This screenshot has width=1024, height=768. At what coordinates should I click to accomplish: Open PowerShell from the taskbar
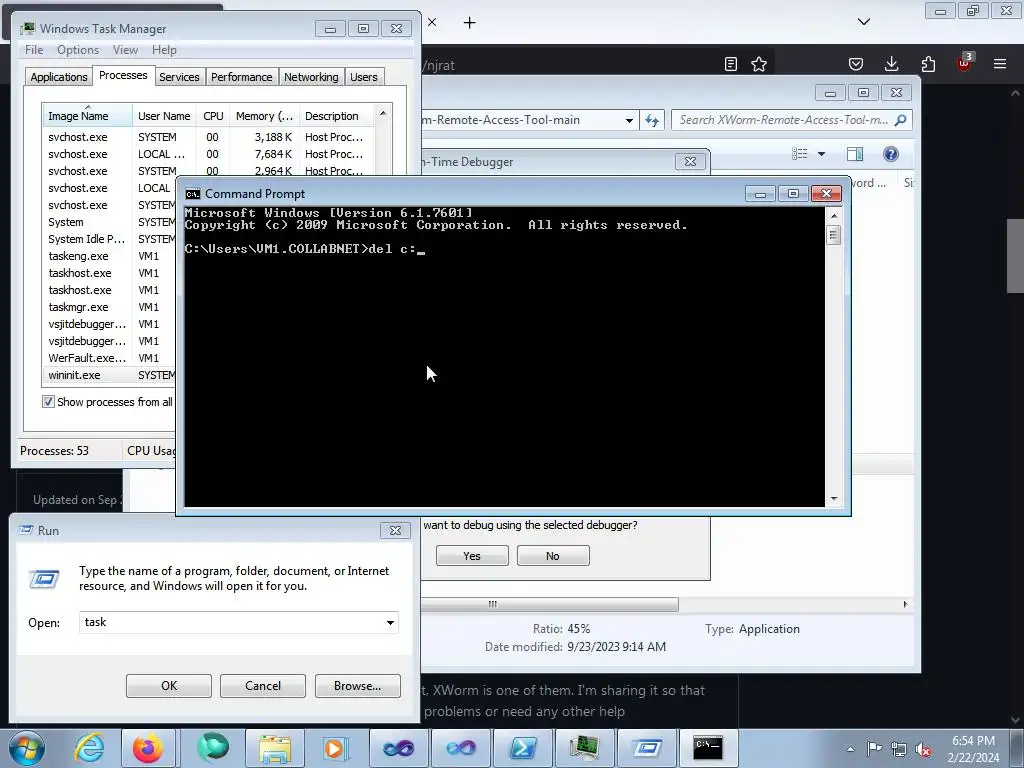pos(522,748)
